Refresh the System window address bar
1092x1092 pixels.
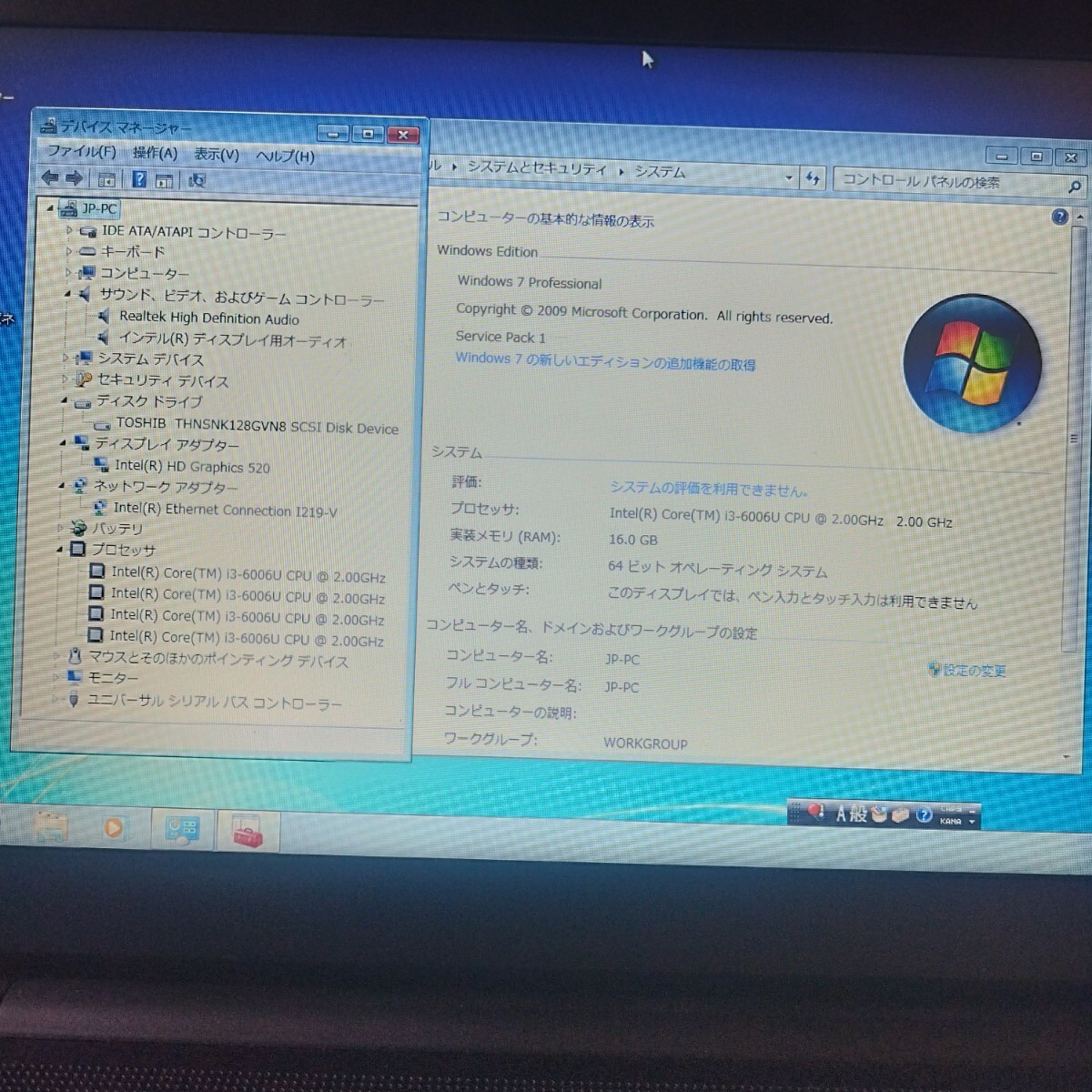tap(813, 179)
